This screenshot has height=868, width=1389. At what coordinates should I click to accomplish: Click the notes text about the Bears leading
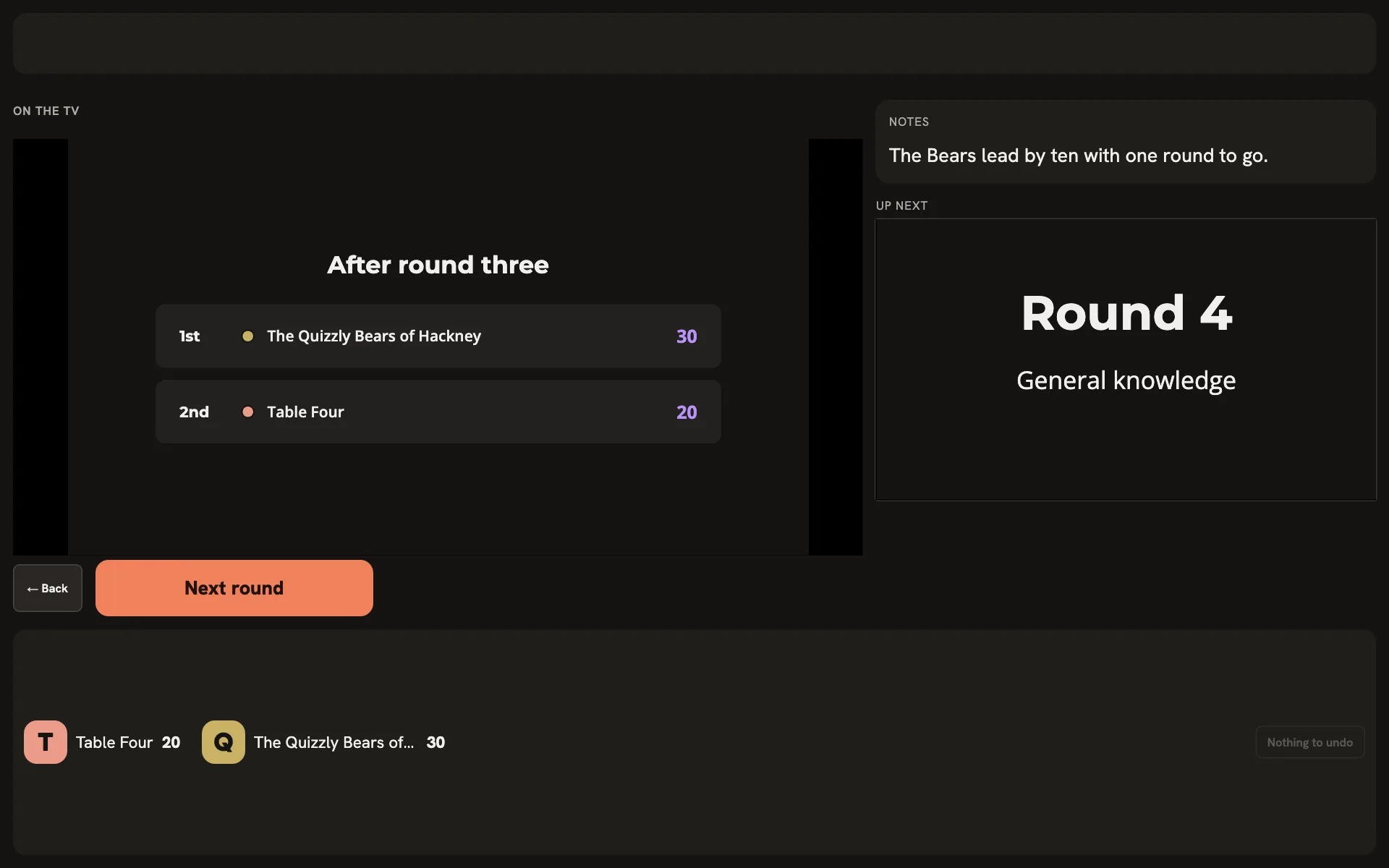tap(1078, 156)
